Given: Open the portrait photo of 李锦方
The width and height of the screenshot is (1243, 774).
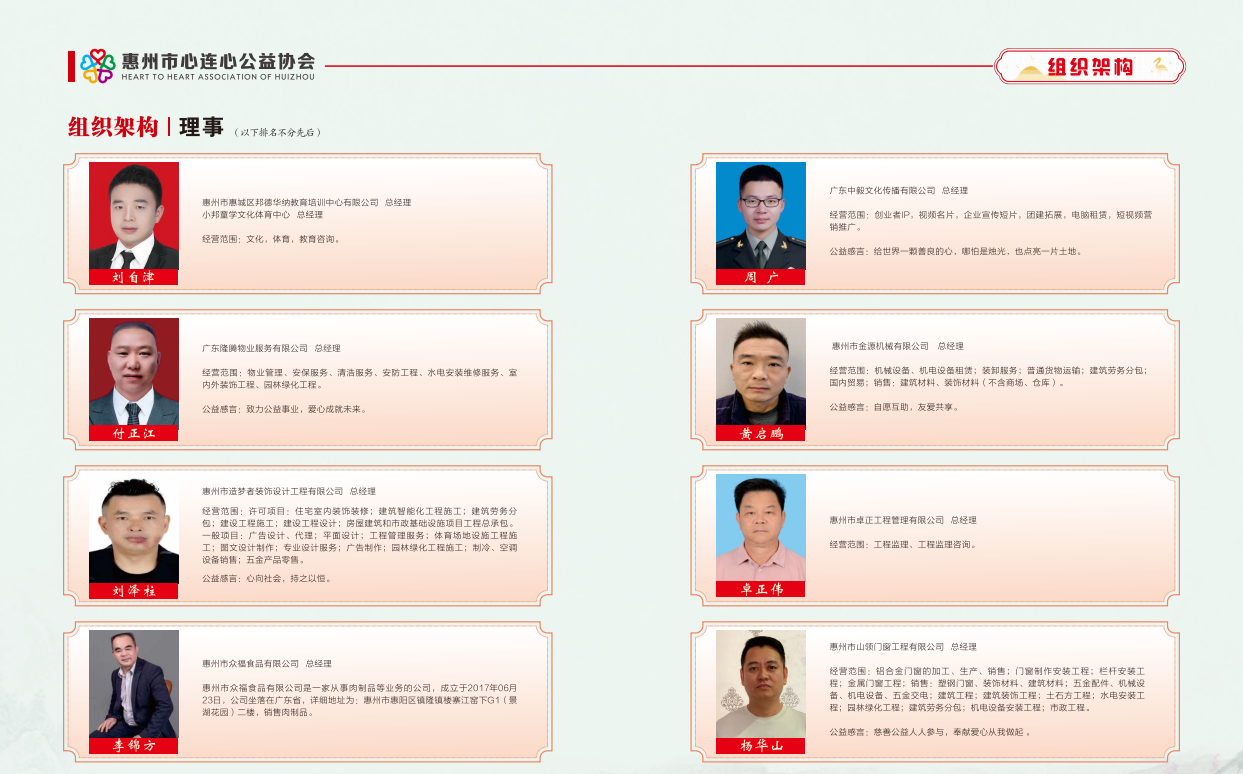Looking at the screenshot, I should pos(134,683).
